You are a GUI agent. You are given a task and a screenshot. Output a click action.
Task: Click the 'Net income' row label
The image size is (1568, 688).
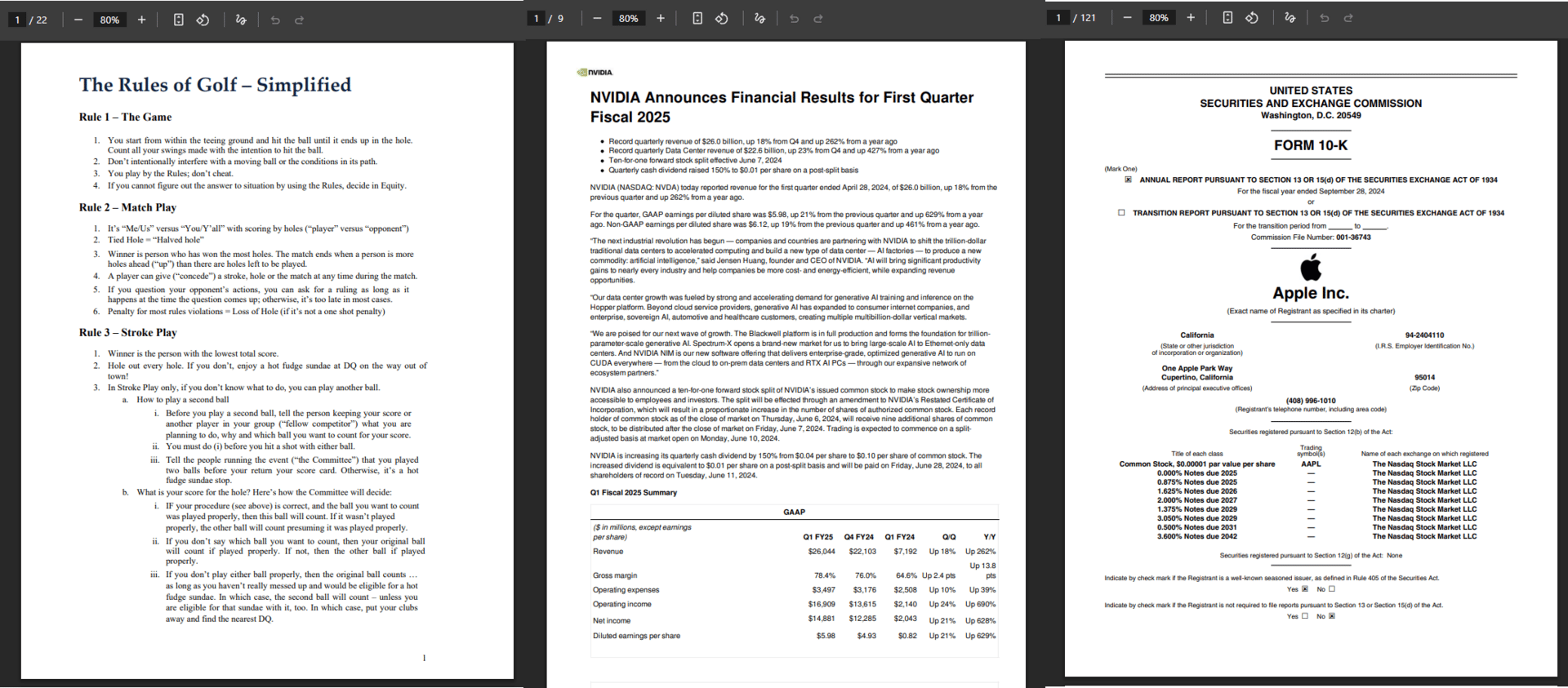click(x=612, y=620)
